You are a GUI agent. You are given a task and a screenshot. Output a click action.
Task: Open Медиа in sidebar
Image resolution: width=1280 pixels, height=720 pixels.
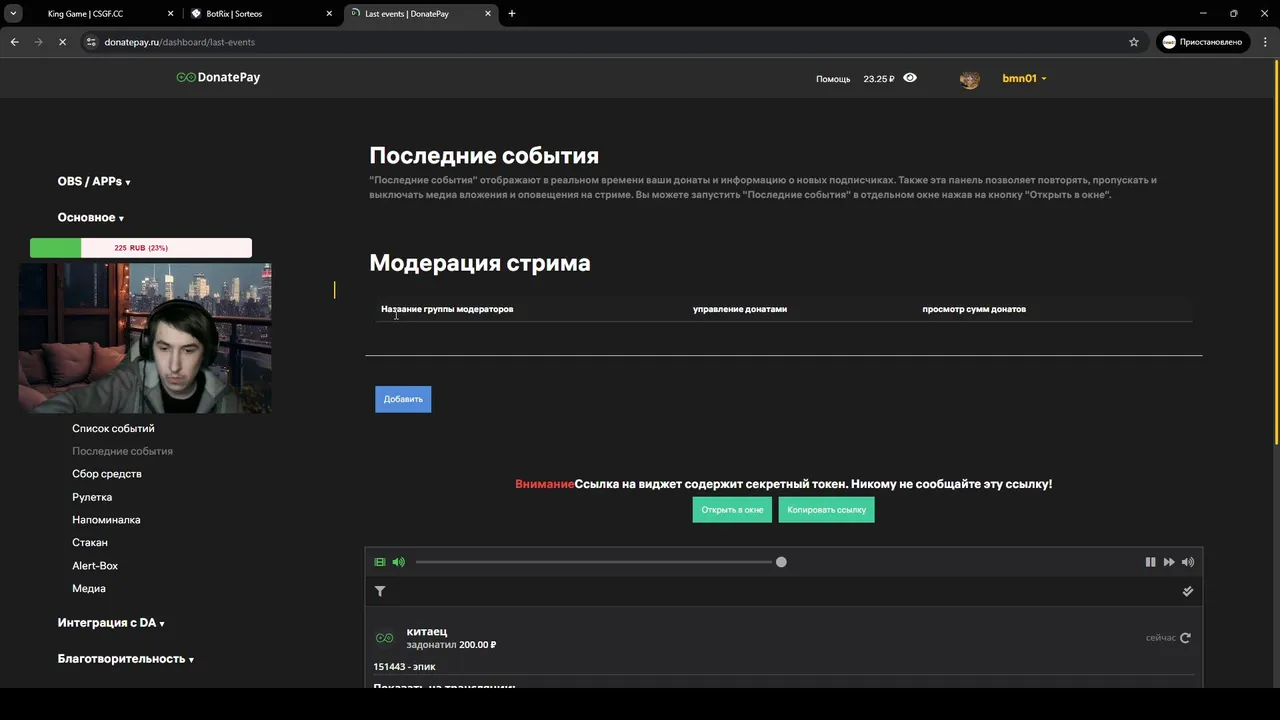pyautogui.click(x=89, y=589)
